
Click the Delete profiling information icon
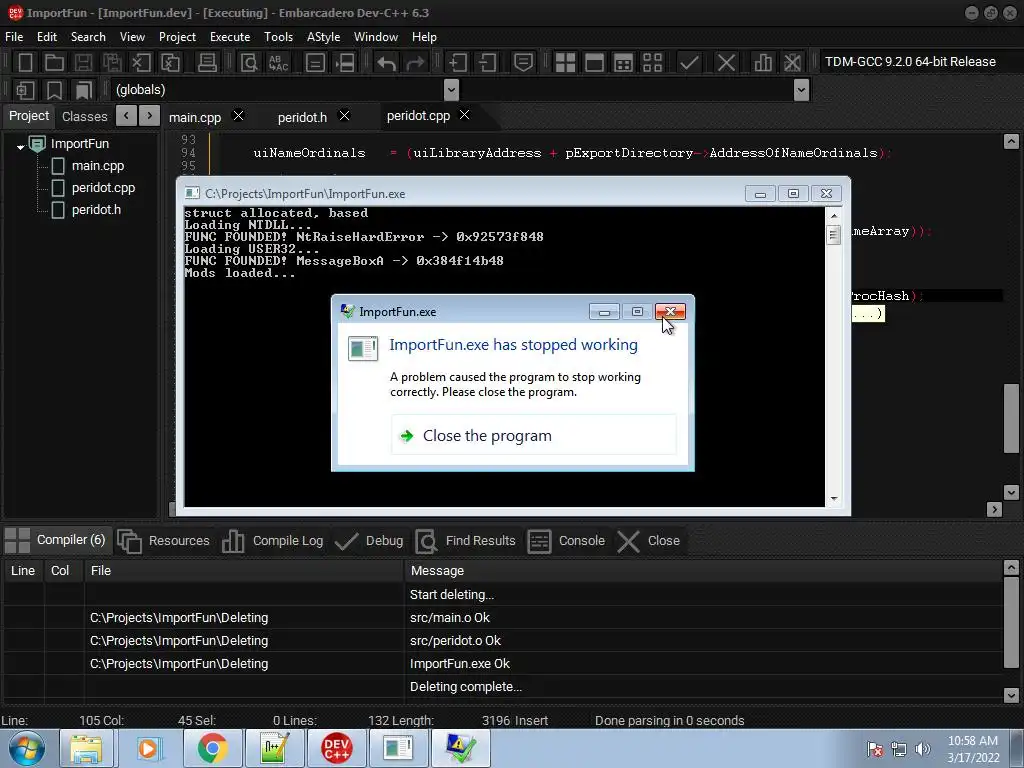792,63
